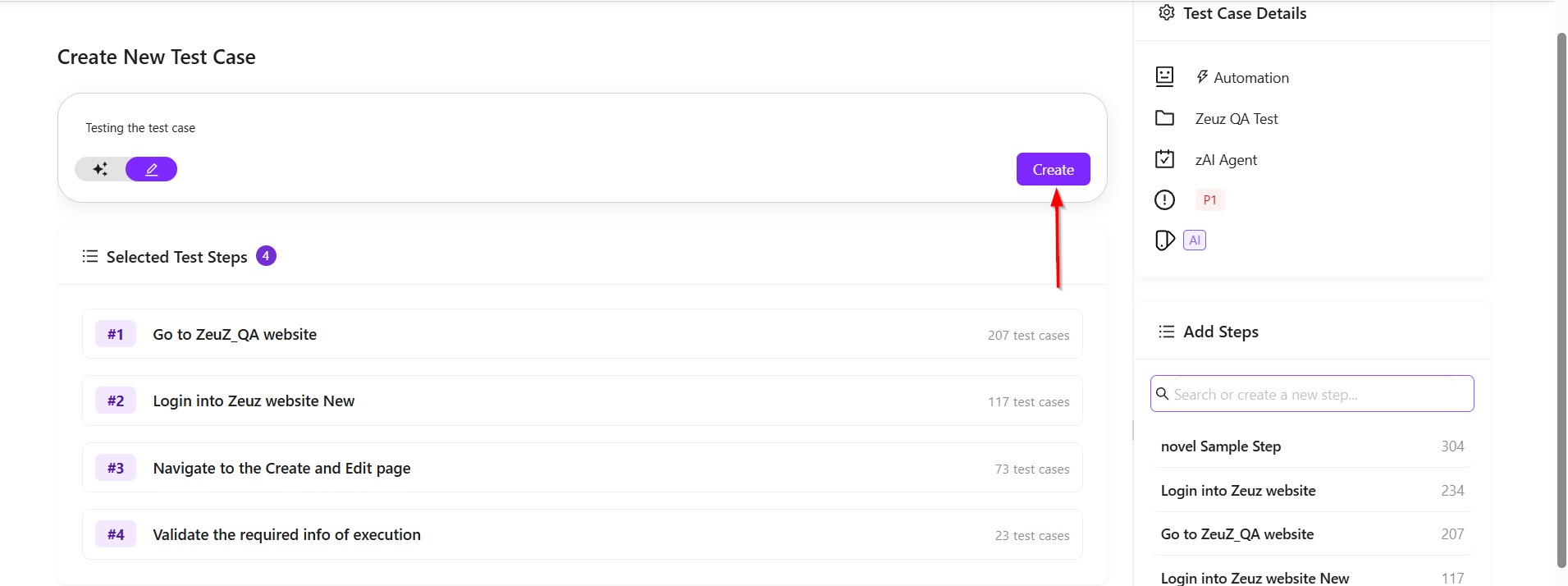Open the Test Case Details gear icon
The image size is (1568, 586).
click(1166, 12)
